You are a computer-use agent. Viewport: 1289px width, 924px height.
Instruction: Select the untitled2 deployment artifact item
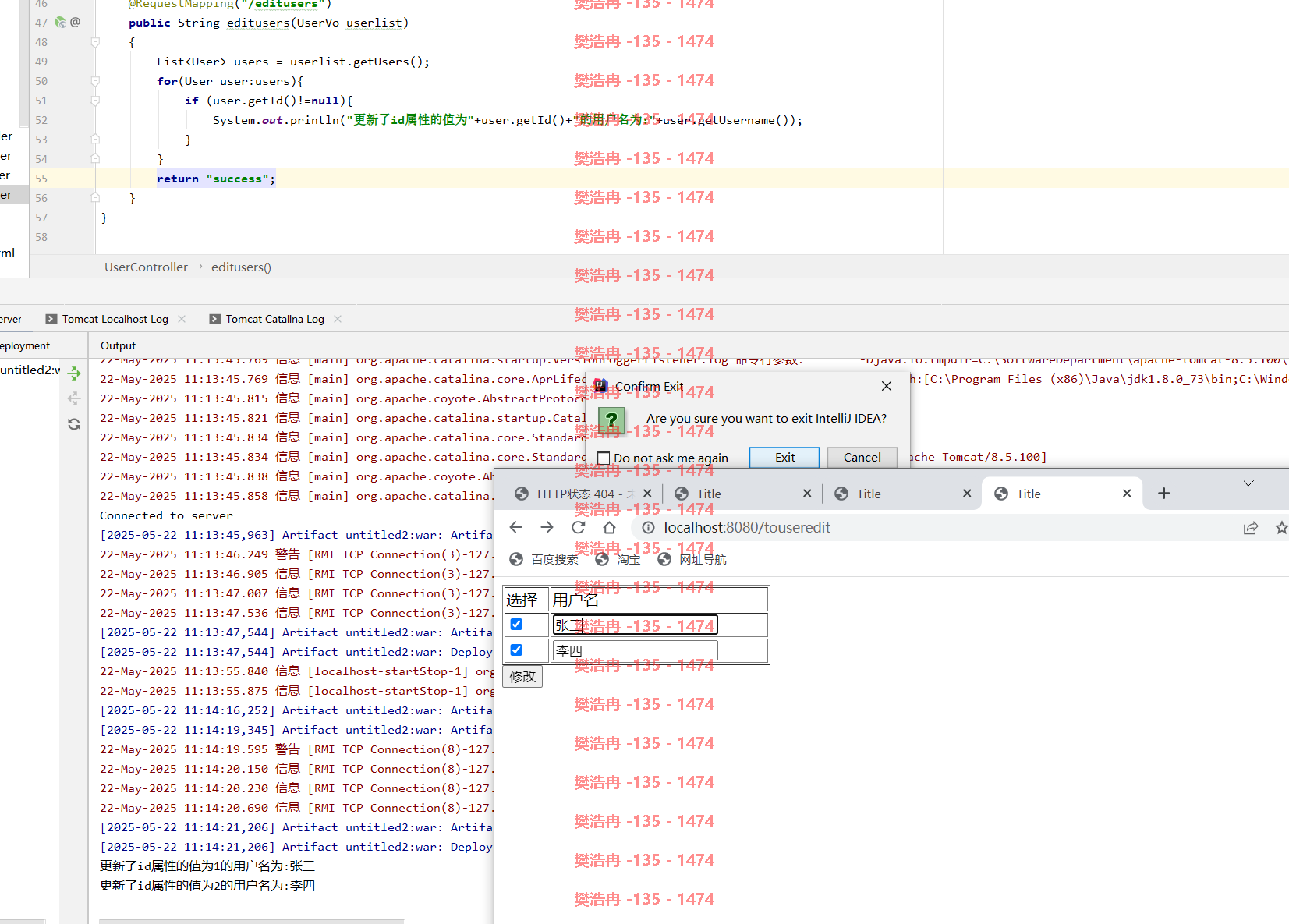[30, 370]
